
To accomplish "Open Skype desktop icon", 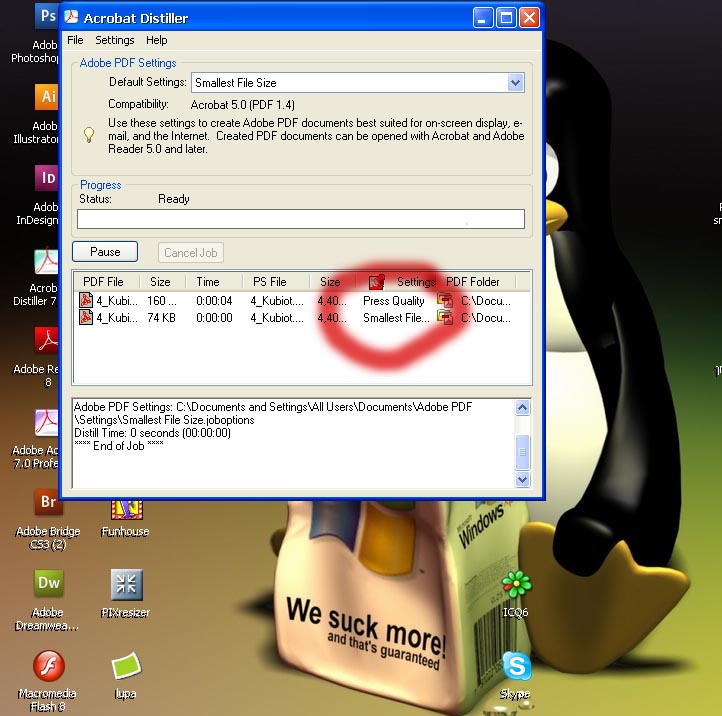I will (x=516, y=666).
